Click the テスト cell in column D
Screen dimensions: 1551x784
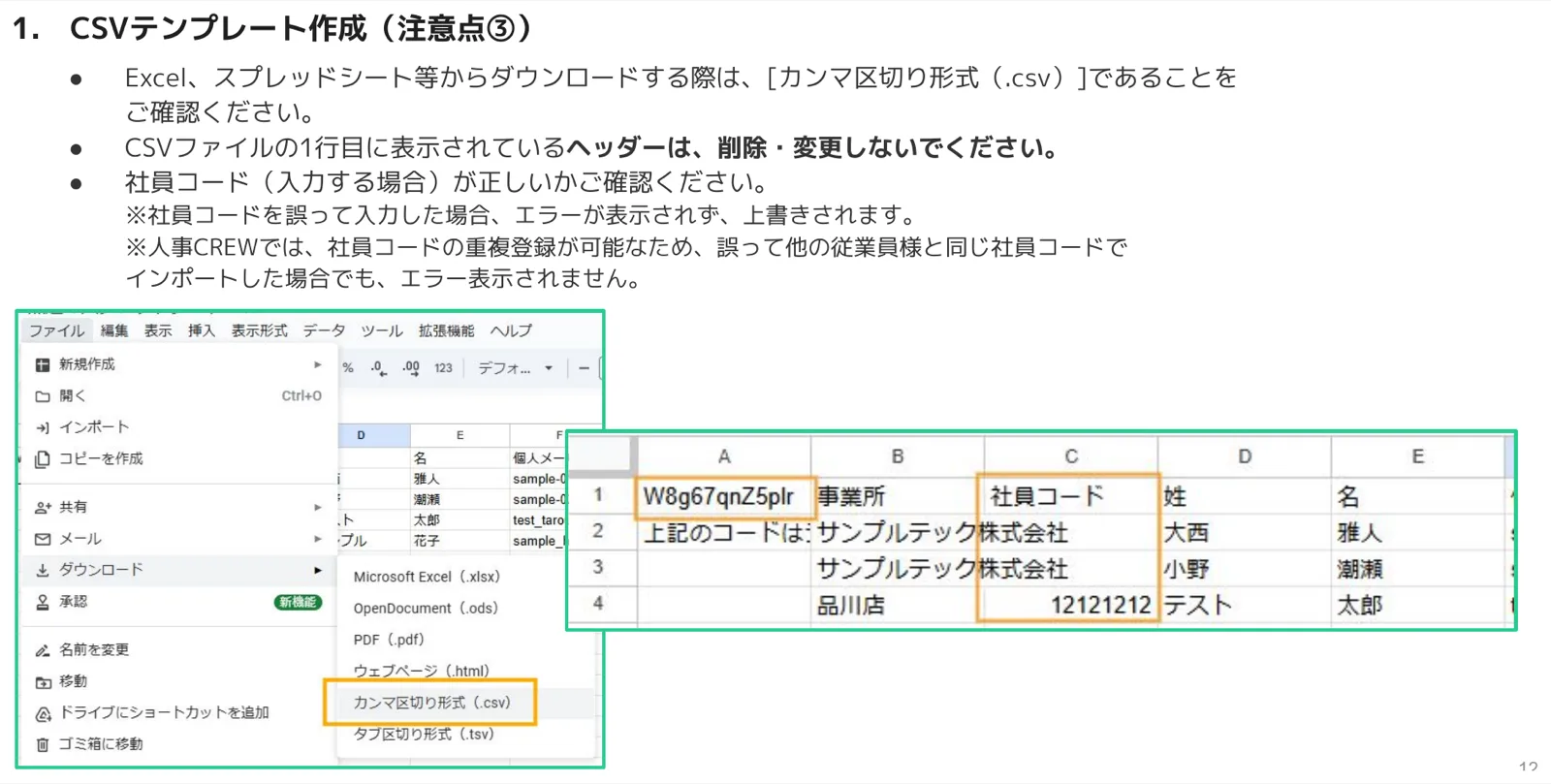(x=1245, y=605)
